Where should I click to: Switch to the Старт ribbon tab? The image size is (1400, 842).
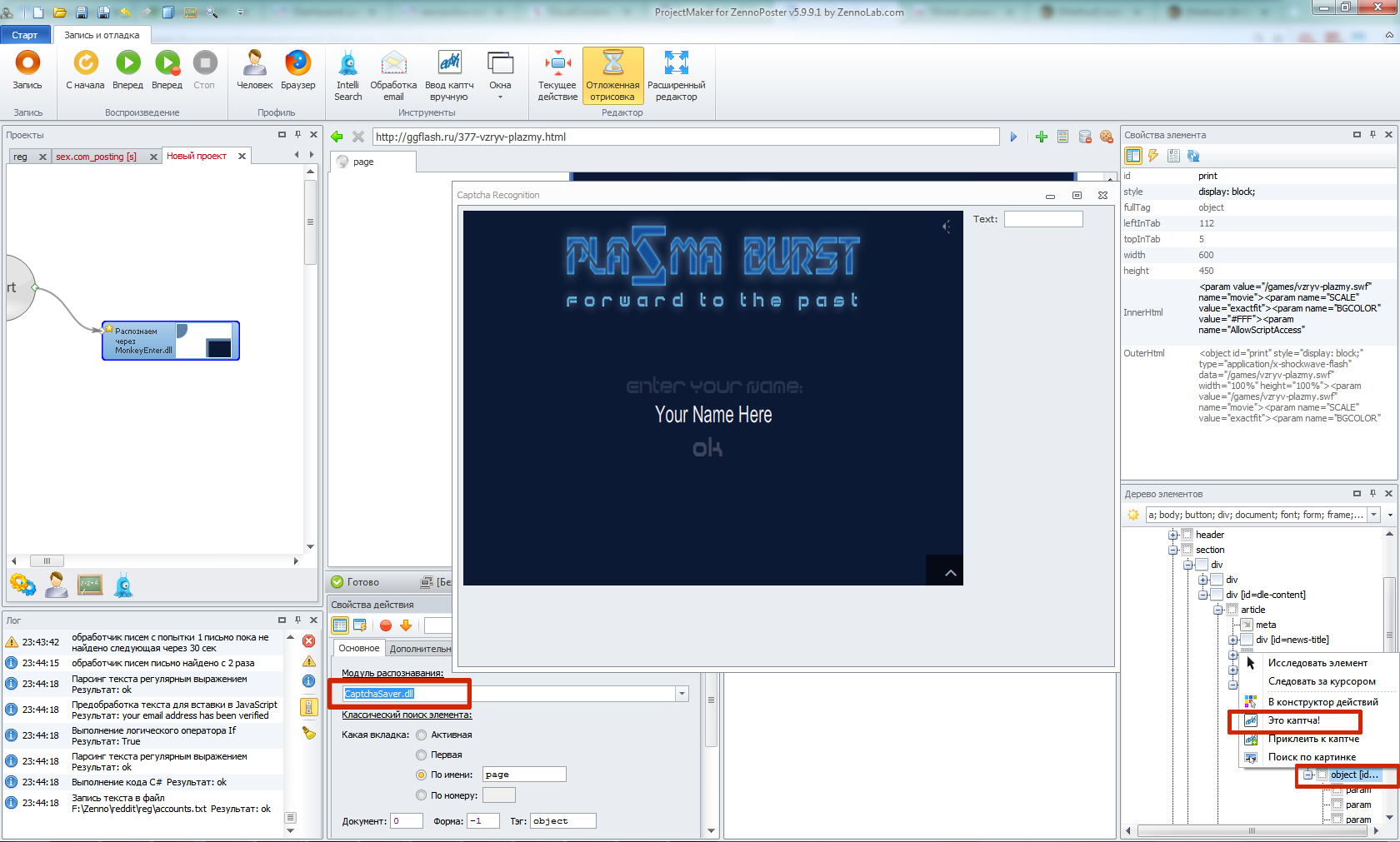(x=25, y=35)
